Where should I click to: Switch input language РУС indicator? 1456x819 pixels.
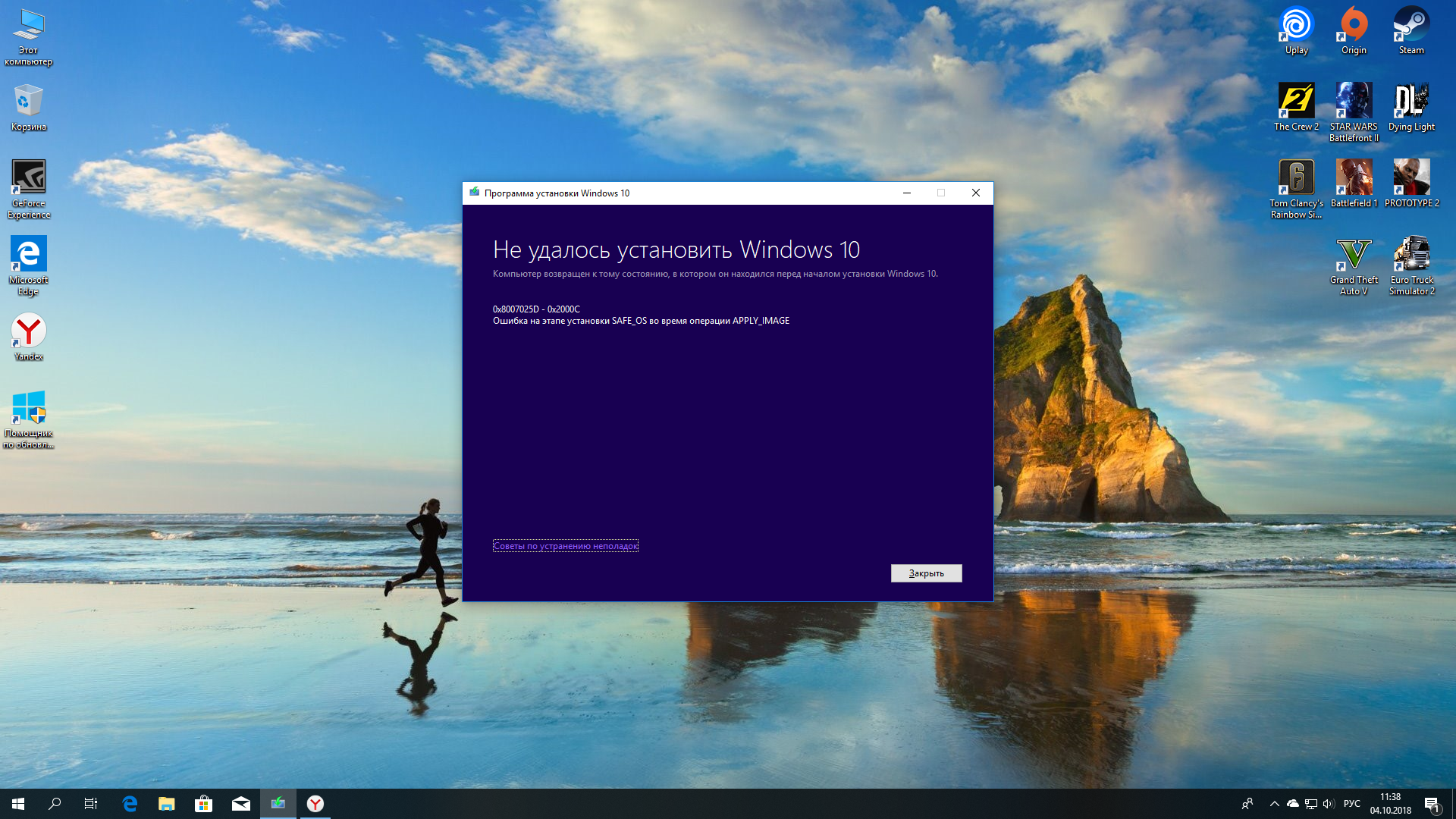click(1352, 804)
